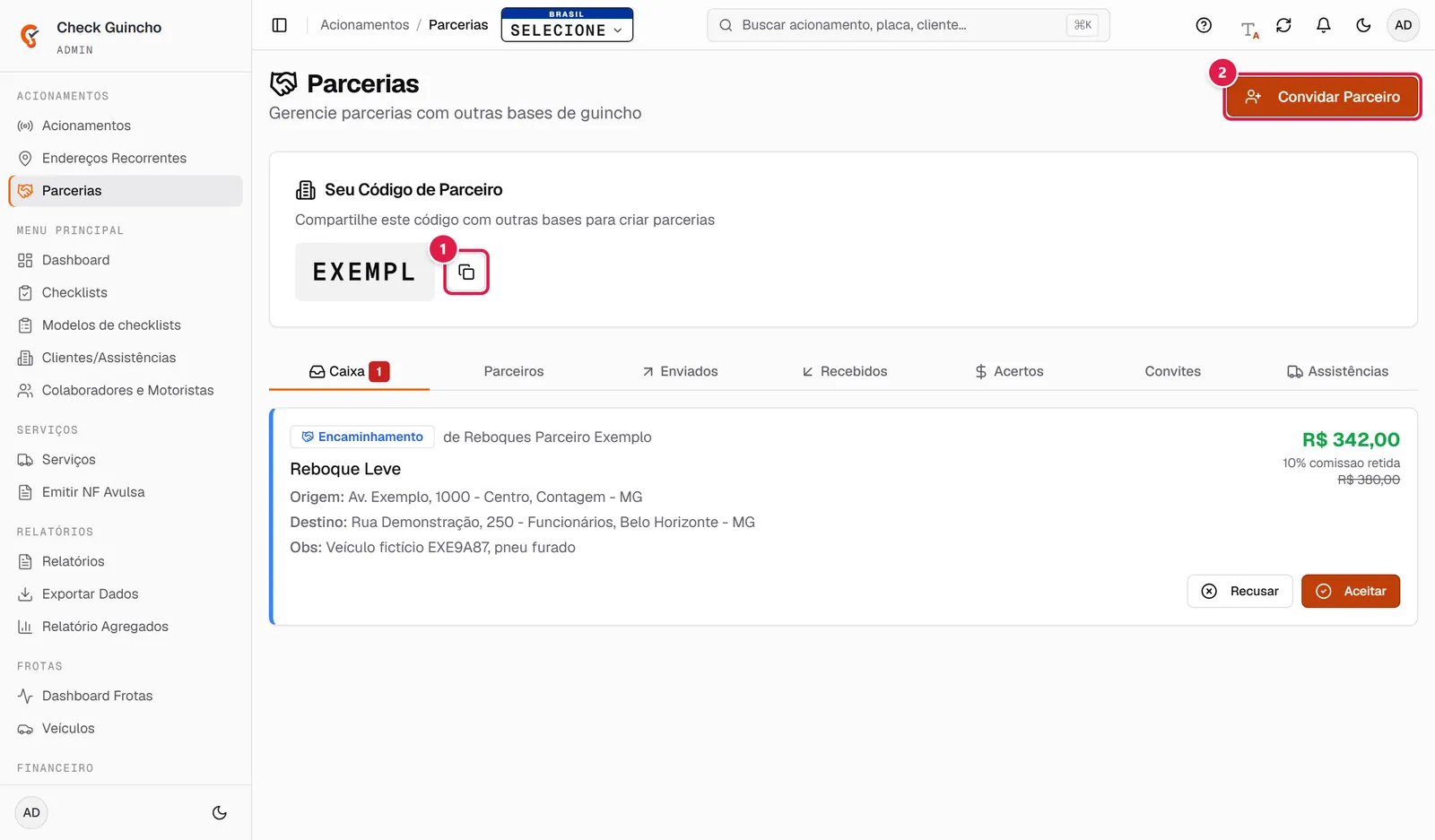The image size is (1435, 840).
Task: Open the help question-mark icon
Action: pos(1204,25)
